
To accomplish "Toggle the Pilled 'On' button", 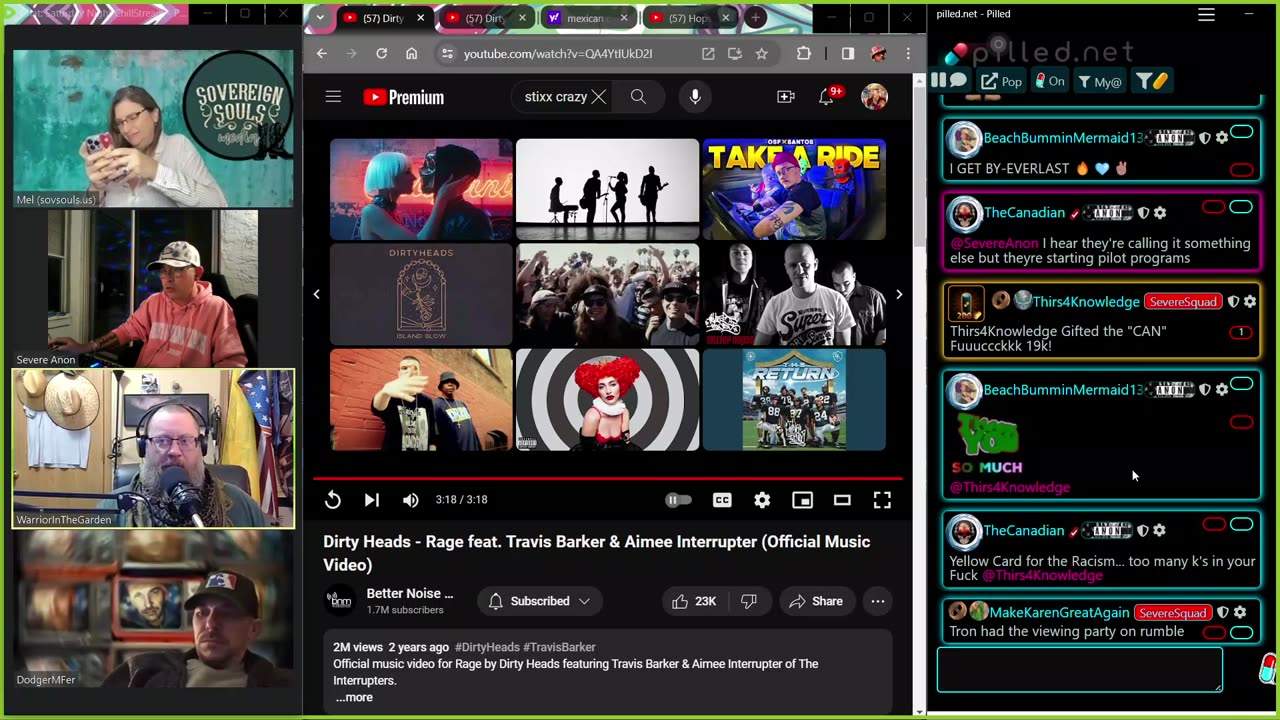I will click(1049, 82).
